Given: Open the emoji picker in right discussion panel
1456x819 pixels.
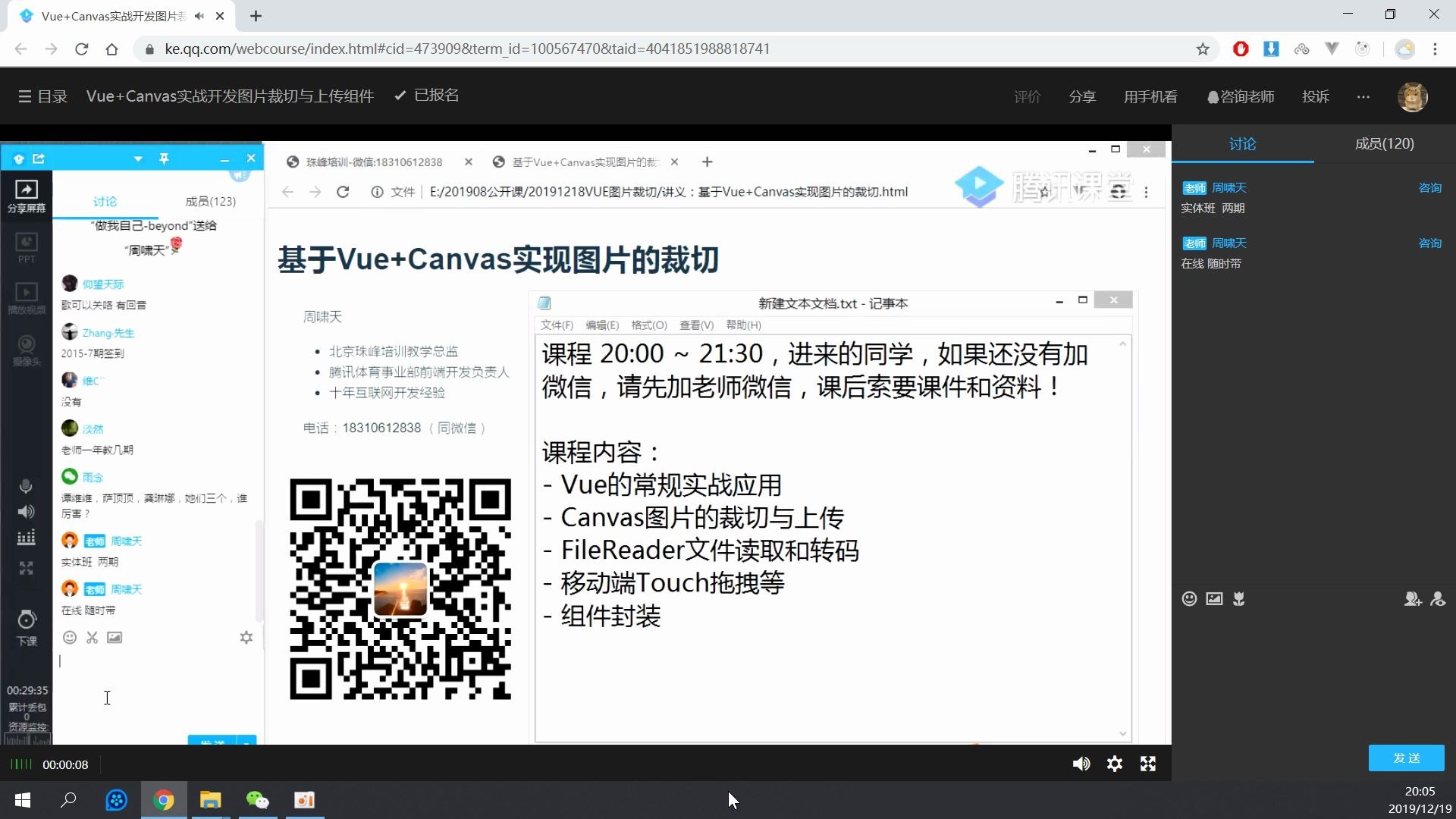Looking at the screenshot, I should pyautogui.click(x=1189, y=599).
